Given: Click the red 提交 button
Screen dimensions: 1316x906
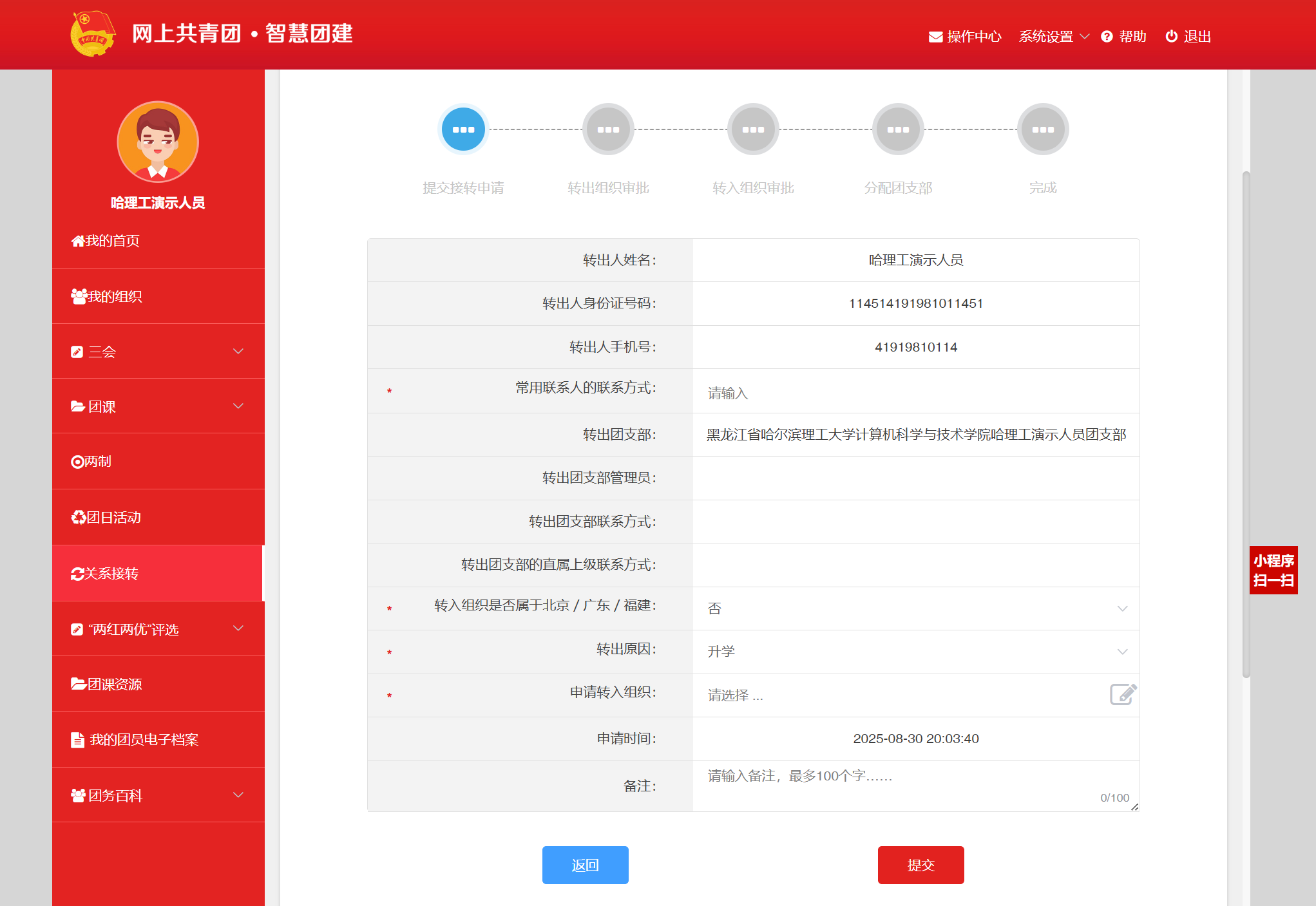Looking at the screenshot, I should 920,865.
